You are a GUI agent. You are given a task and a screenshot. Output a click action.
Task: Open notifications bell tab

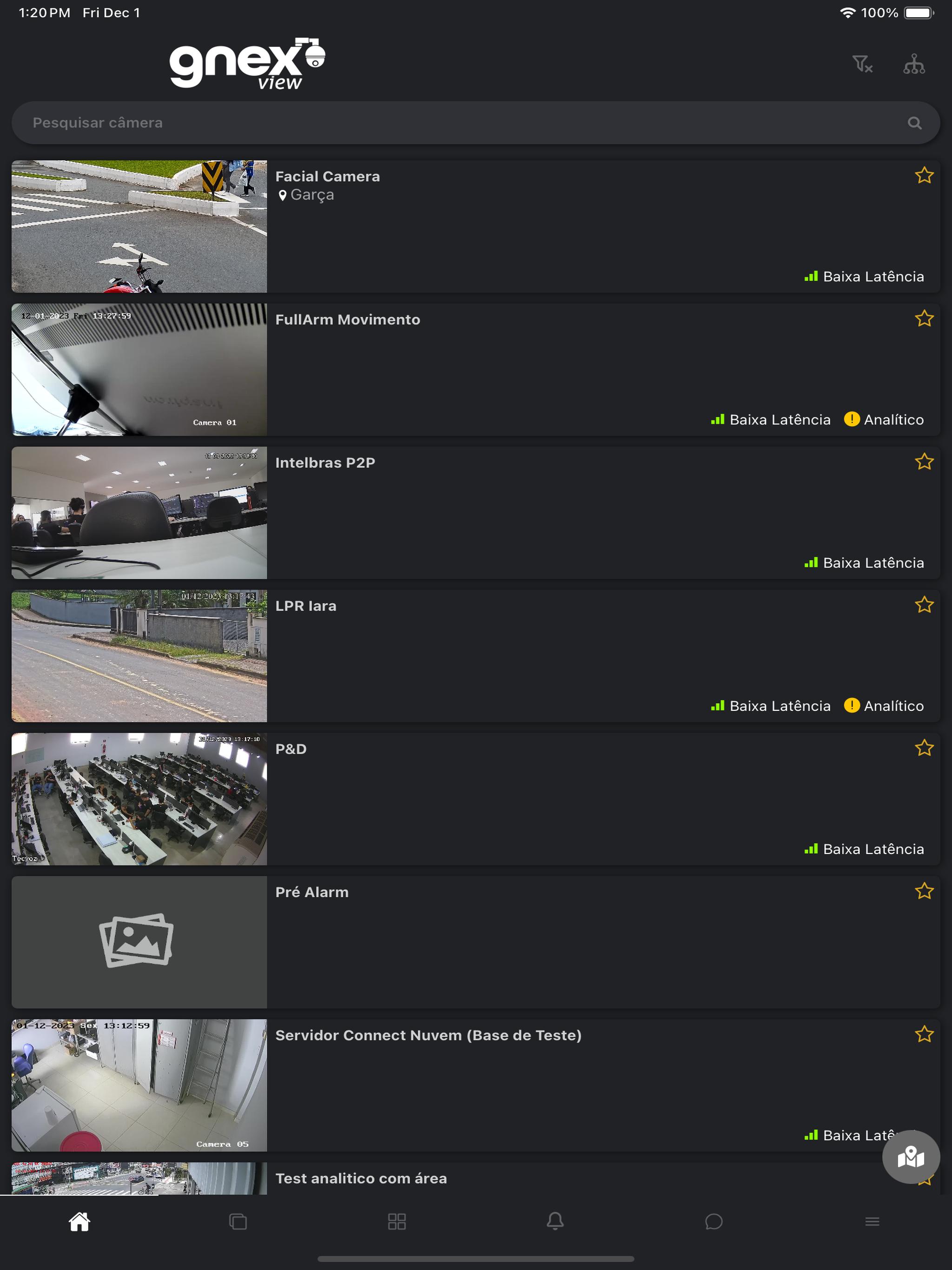555,1221
